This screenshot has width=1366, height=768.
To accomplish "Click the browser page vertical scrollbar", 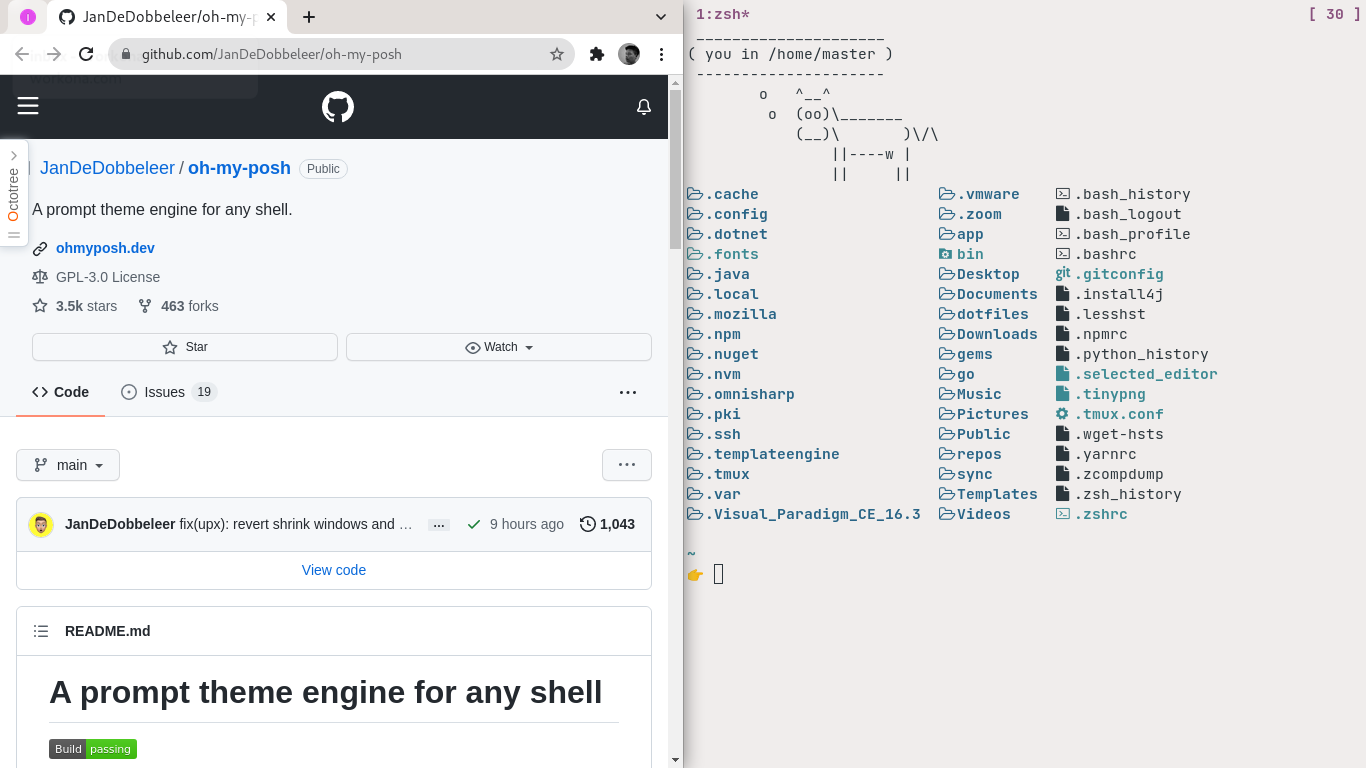I will pyautogui.click(x=675, y=170).
